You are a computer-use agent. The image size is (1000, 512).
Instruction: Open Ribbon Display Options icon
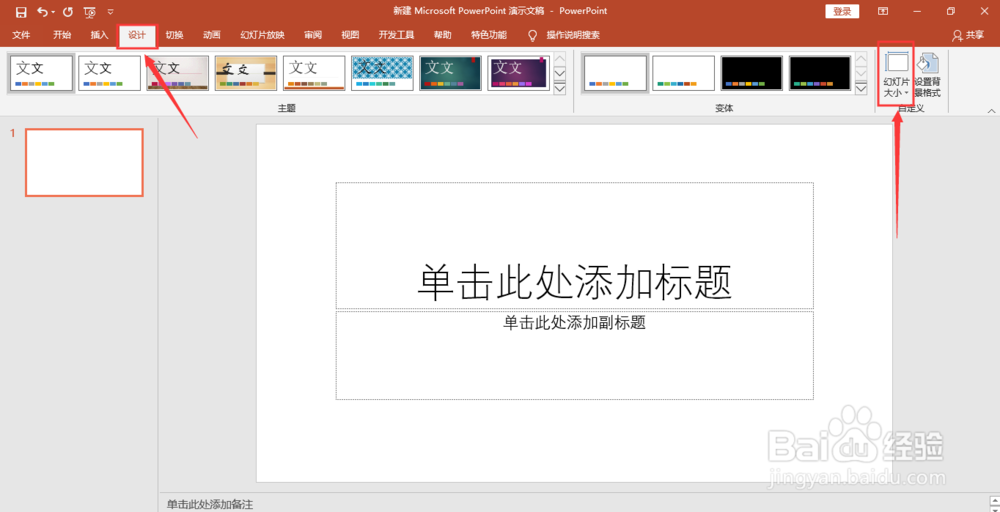(883, 11)
